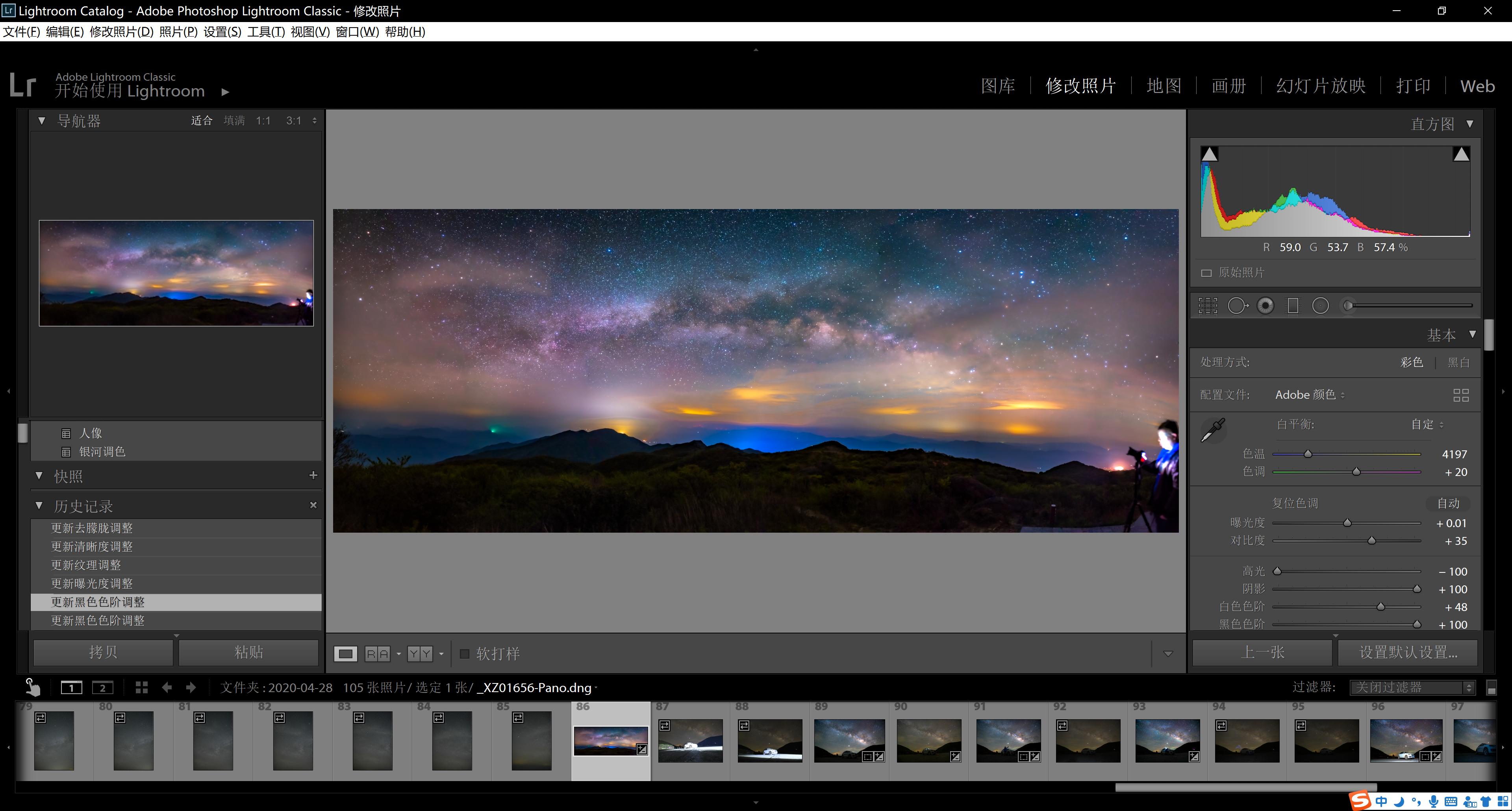Activate the red eye correction tool
The image size is (1512, 811).
(x=1265, y=306)
